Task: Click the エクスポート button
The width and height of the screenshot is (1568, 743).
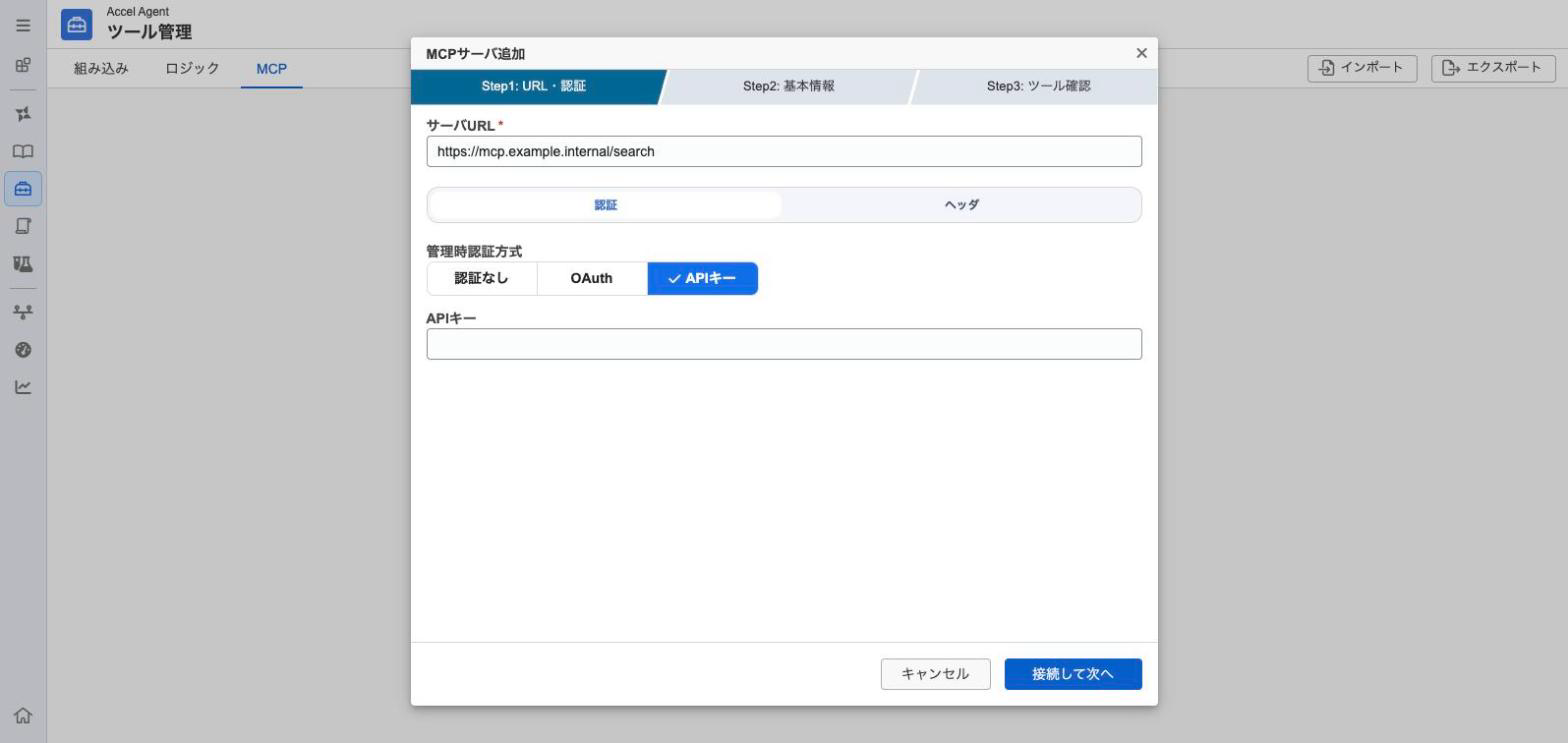Action: (1493, 68)
